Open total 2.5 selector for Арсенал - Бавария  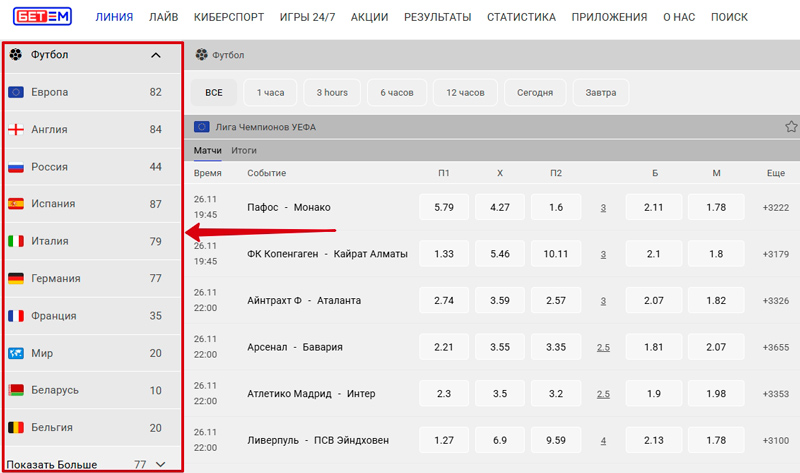[x=603, y=347]
